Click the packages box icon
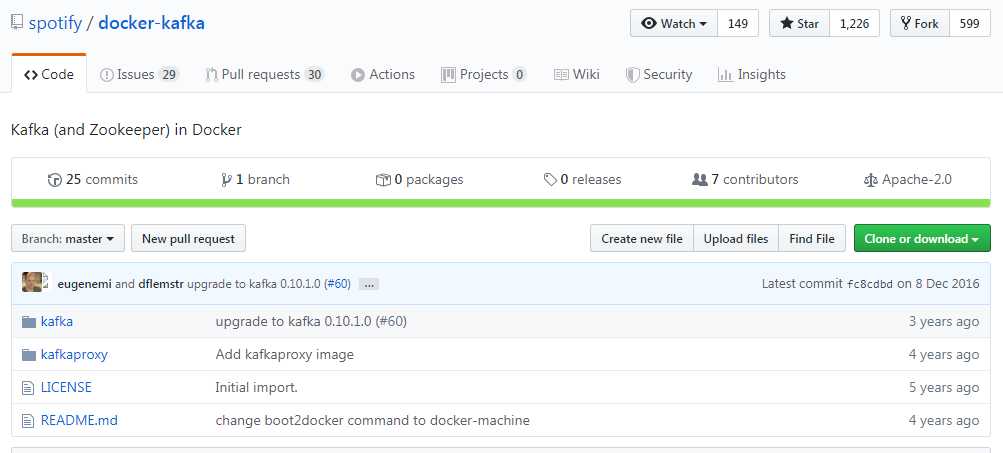The image size is (1003, 453). (383, 180)
